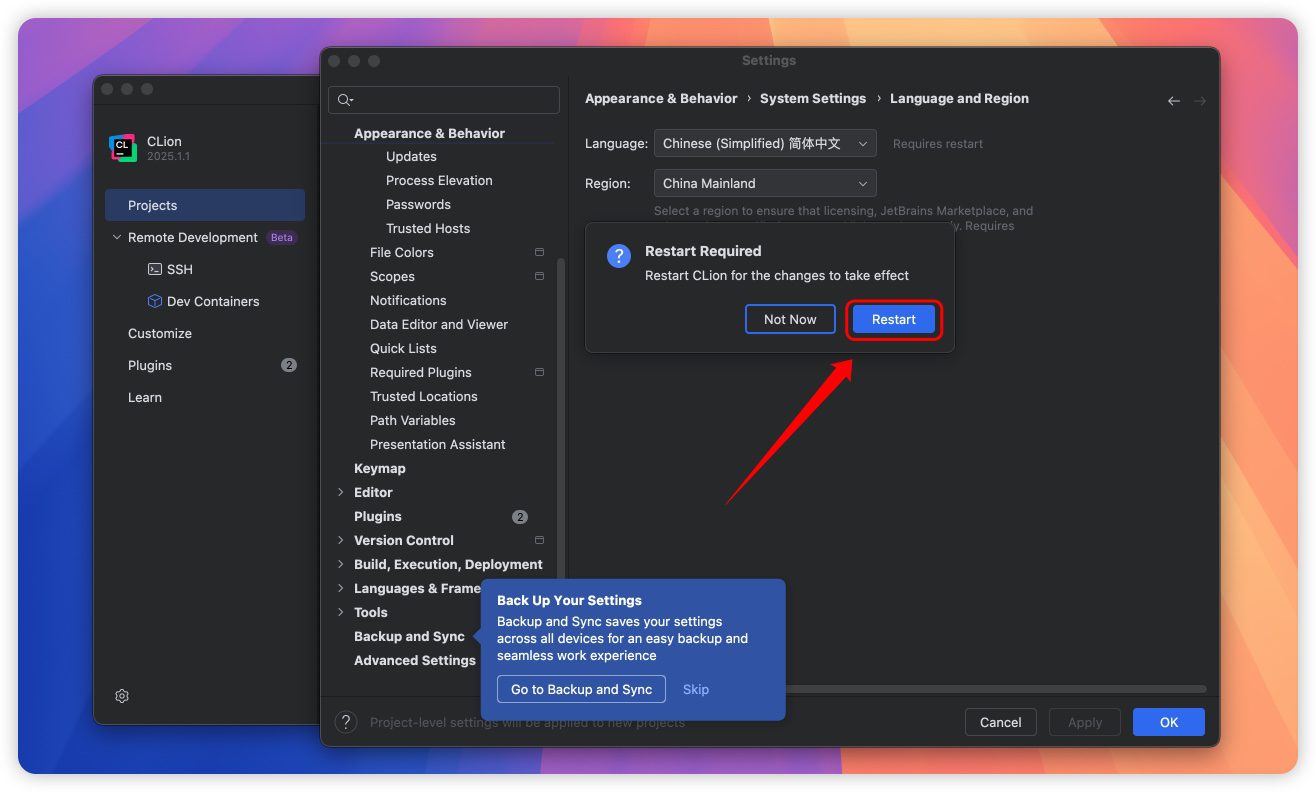Image resolution: width=1316 pixels, height=792 pixels.
Task: Open the Language dropdown
Action: tap(765, 144)
